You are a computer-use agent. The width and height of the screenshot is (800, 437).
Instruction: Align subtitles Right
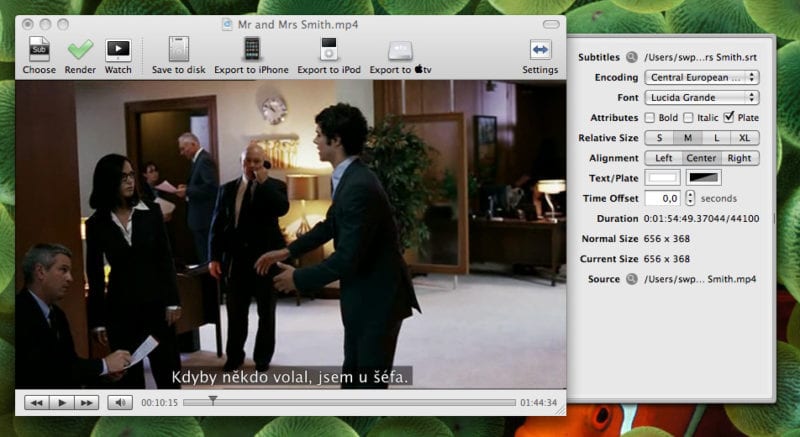click(740, 158)
